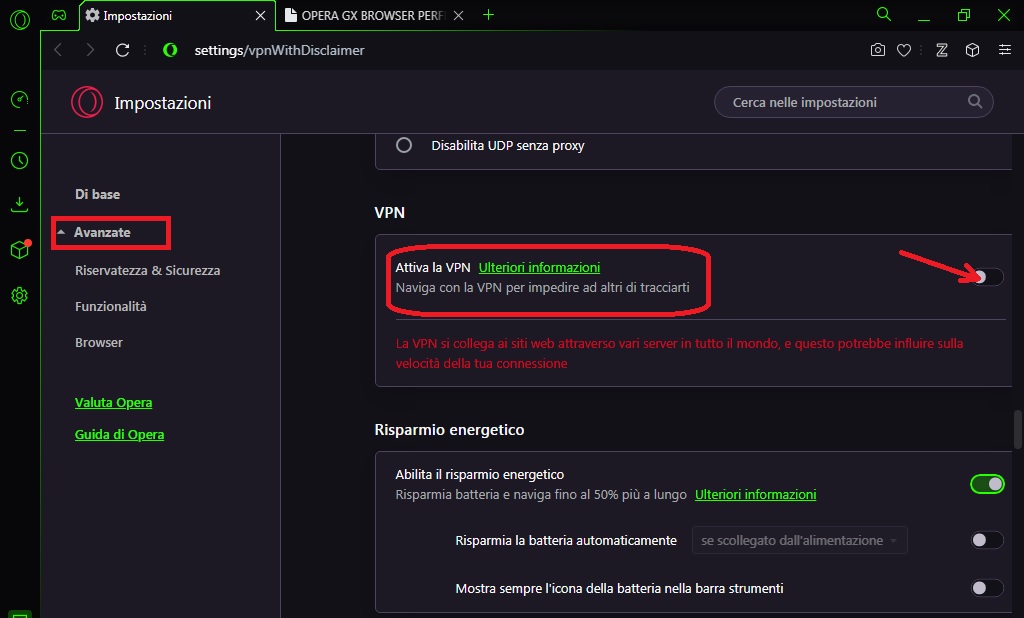
Task: Open Settings gear icon in sidebar
Action: pos(20,295)
